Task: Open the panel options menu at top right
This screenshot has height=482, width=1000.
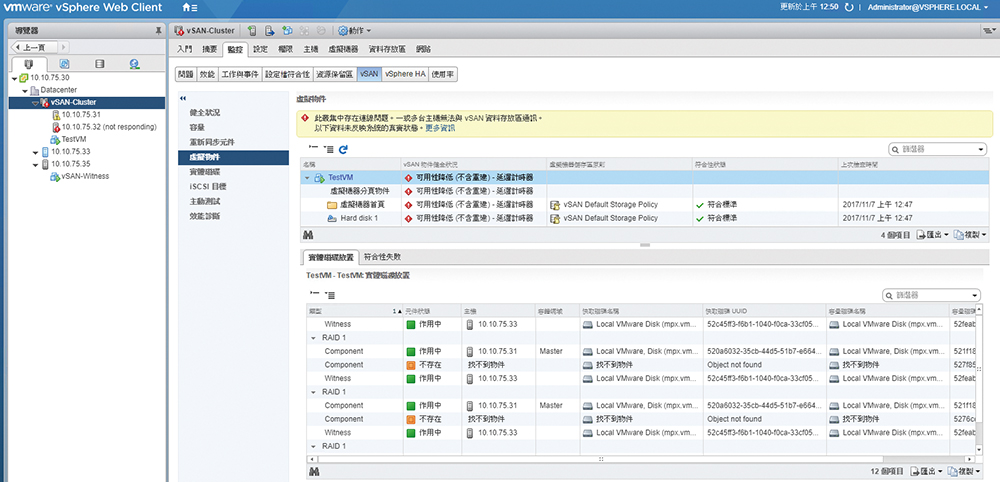Action: click(x=989, y=30)
